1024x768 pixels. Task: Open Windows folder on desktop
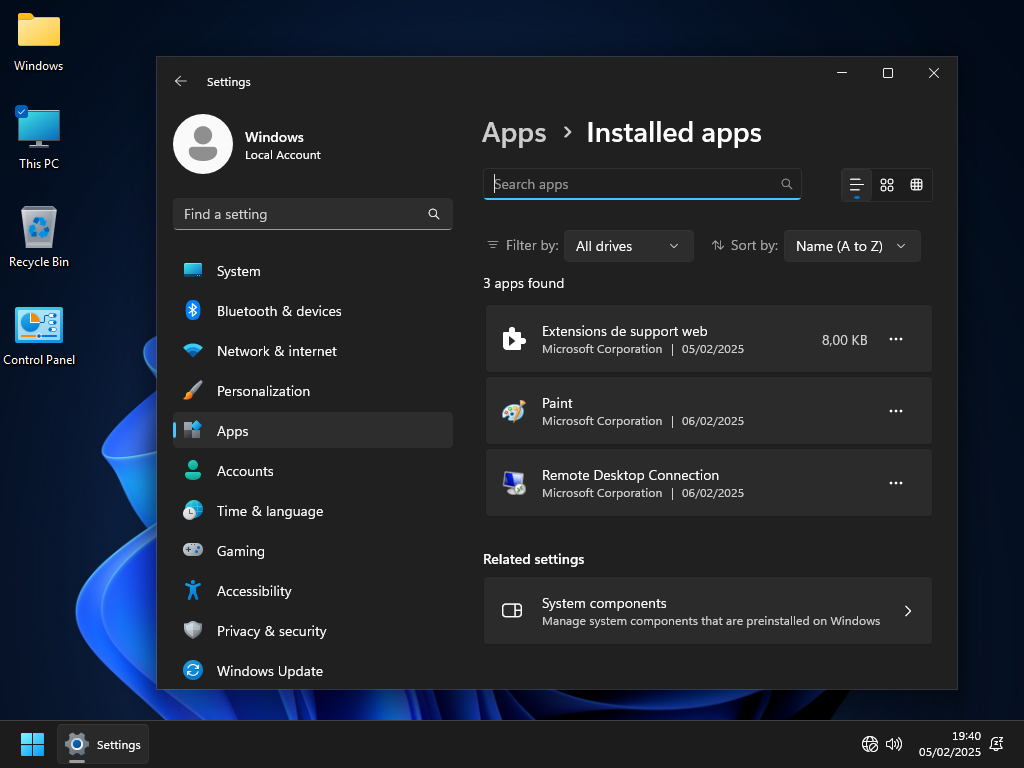pyautogui.click(x=39, y=42)
